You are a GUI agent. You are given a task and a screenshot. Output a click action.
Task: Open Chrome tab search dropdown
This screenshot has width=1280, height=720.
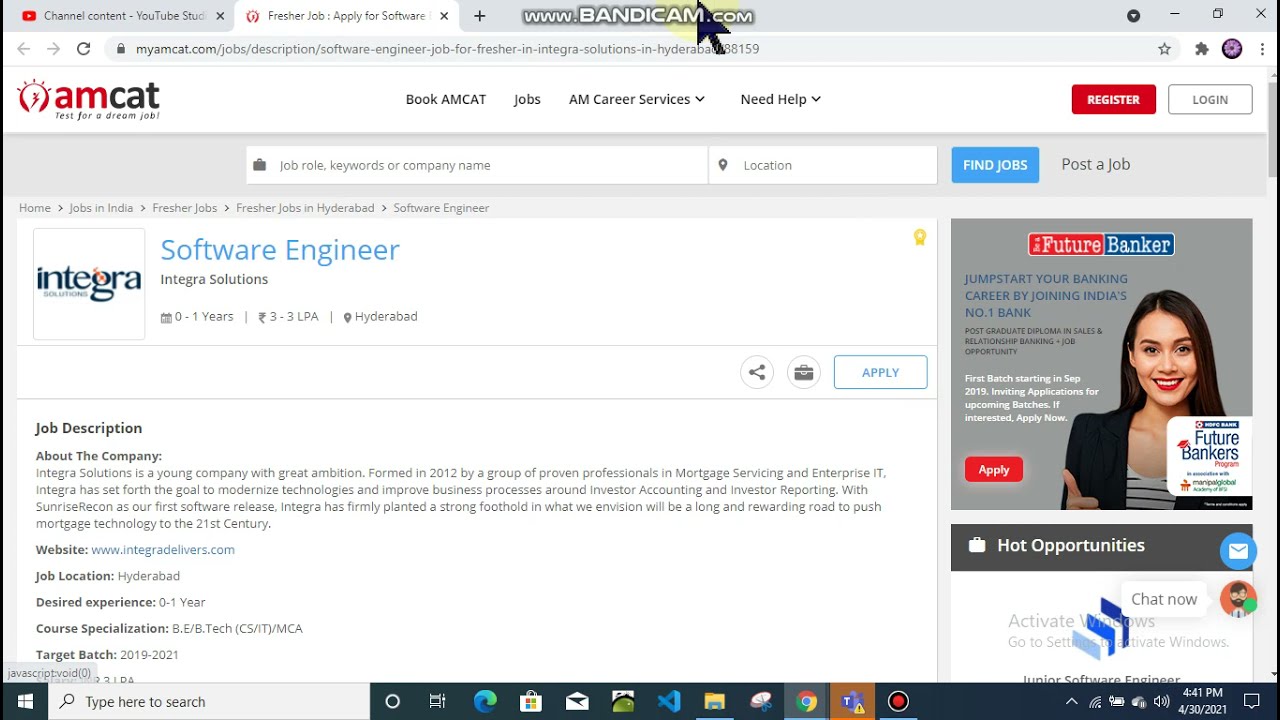1133,15
